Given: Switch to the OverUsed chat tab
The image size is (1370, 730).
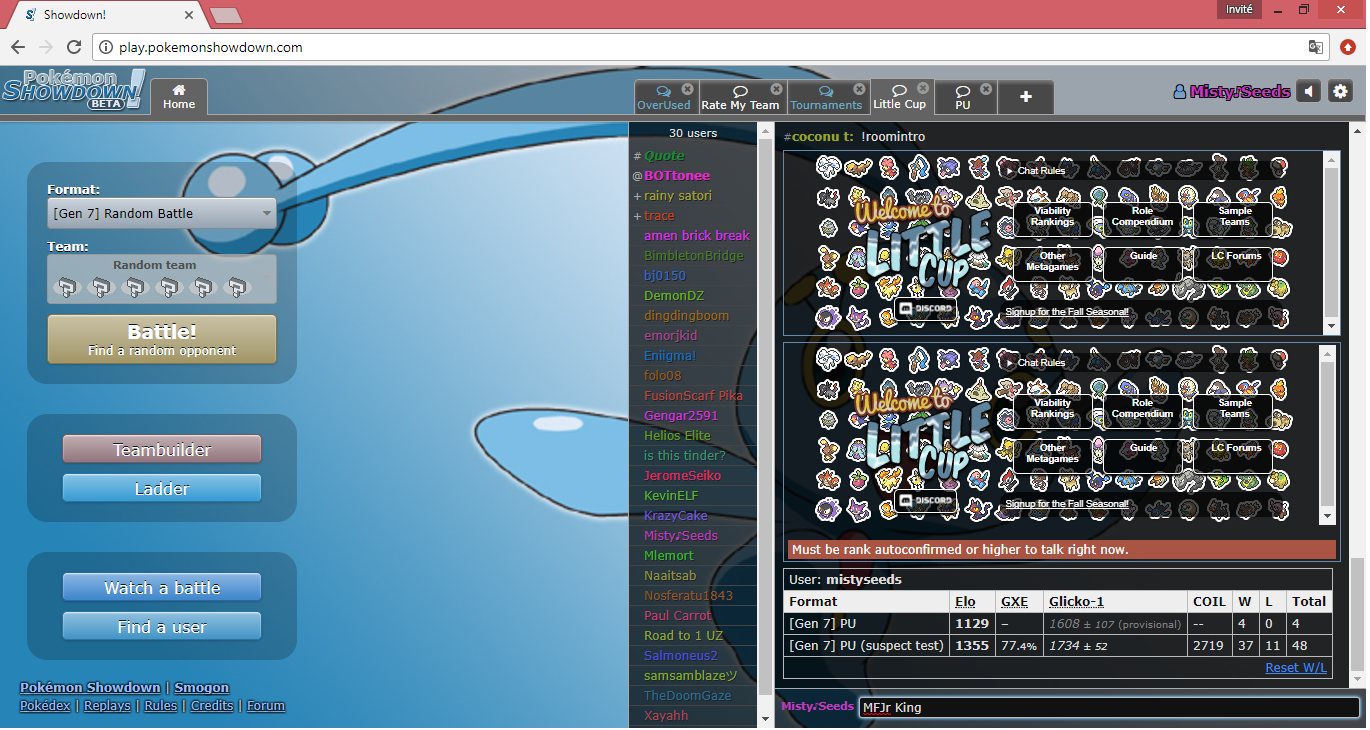Looking at the screenshot, I should [664, 98].
